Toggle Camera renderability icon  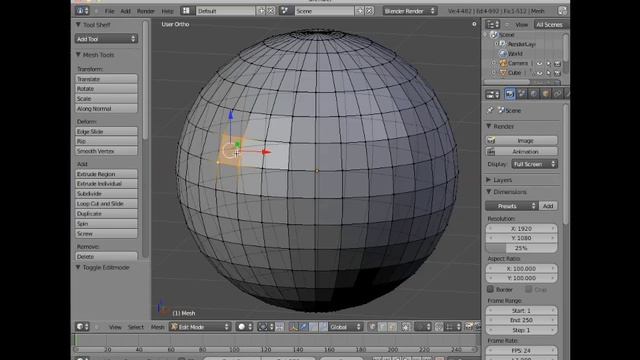point(558,63)
